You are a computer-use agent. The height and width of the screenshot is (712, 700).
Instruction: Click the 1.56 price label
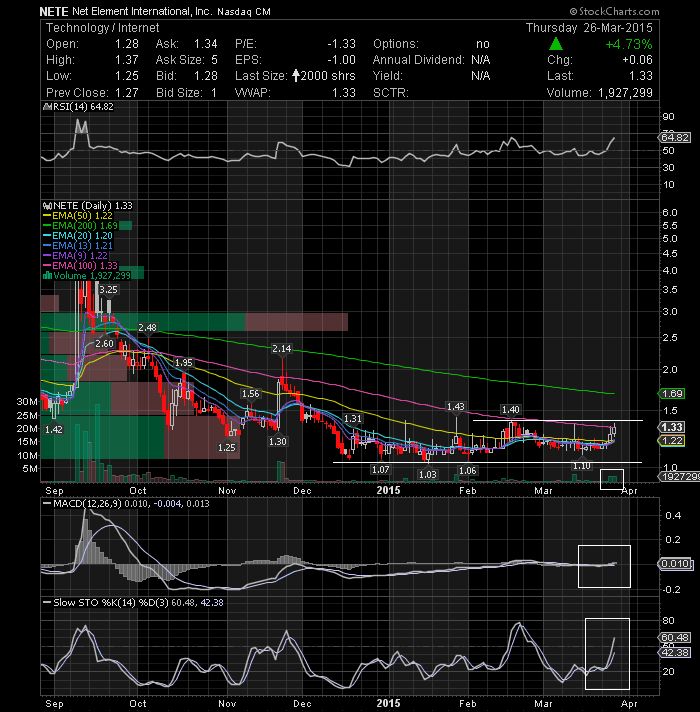coord(251,394)
